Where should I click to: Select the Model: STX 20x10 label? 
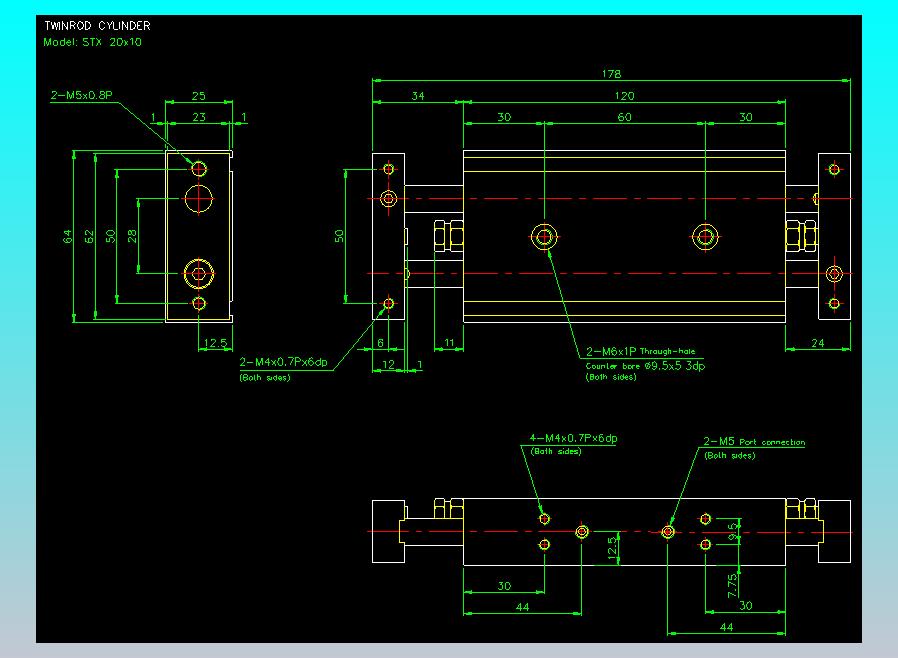pos(93,43)
